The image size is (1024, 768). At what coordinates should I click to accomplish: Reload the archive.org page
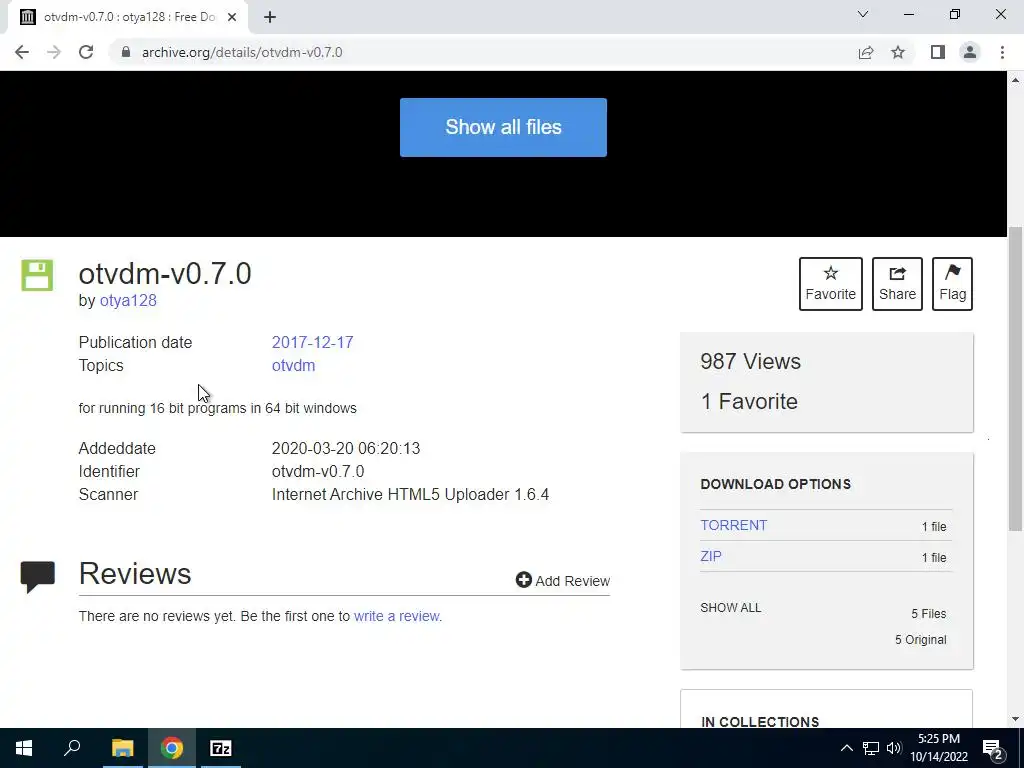pos(86,52)
